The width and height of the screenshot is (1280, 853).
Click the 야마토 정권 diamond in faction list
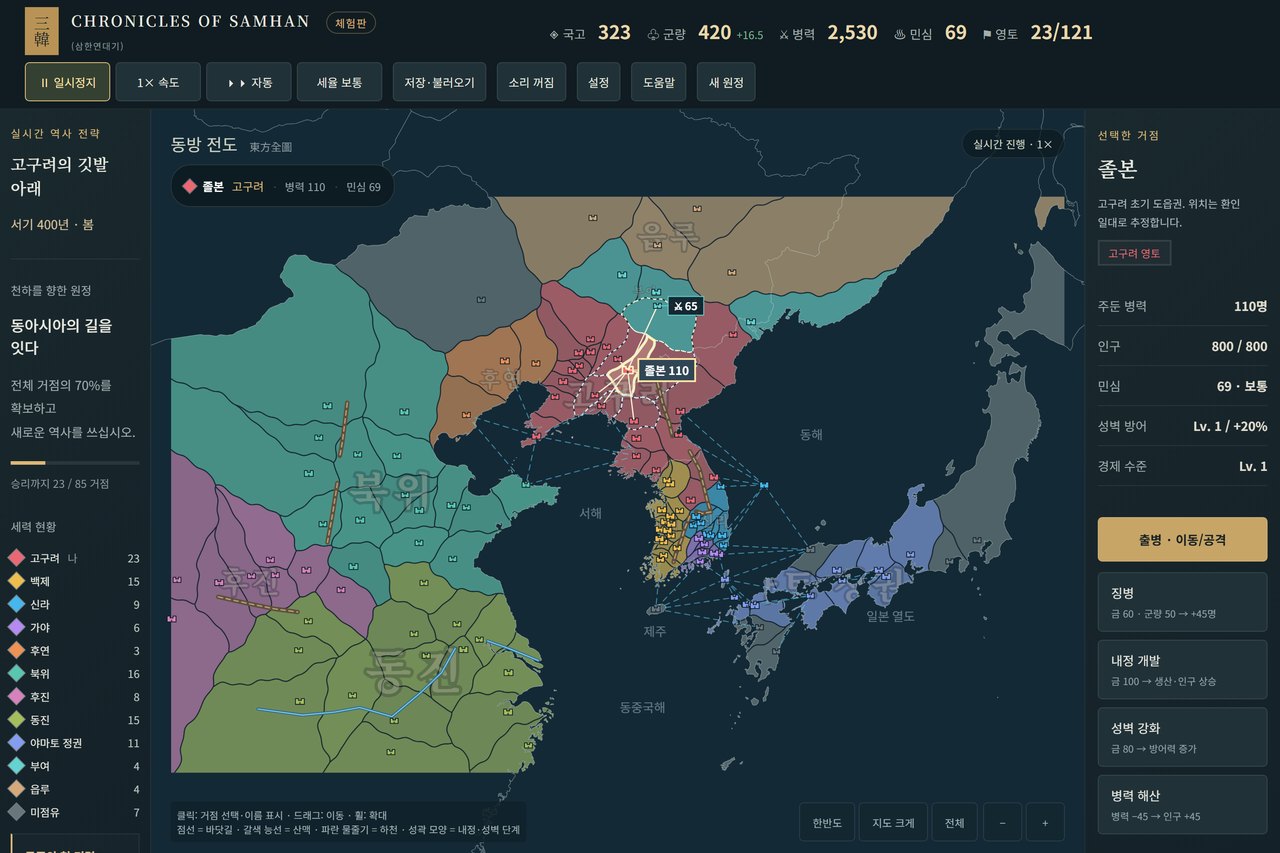tap(16, 743)
